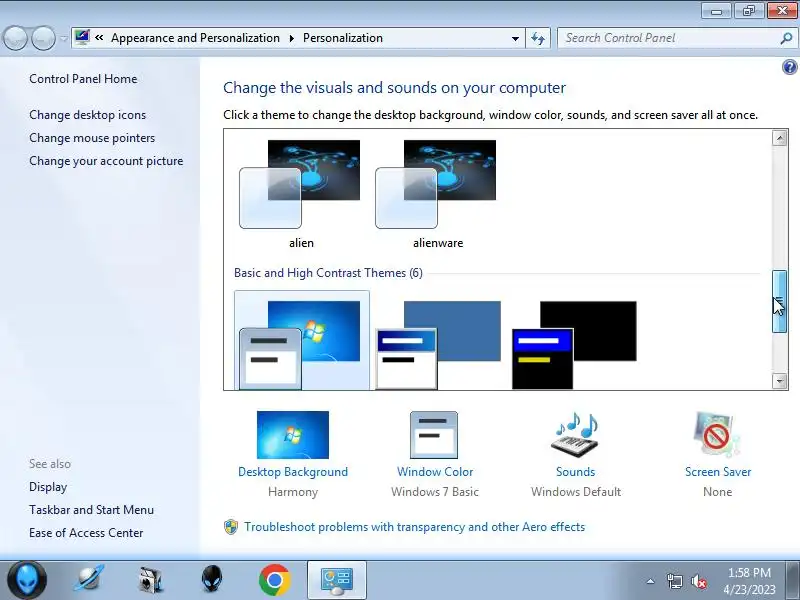The height and width of the screenshot is (600, 800).
Task: Click the Desktop Background Harmony icon
Action: 293,435
